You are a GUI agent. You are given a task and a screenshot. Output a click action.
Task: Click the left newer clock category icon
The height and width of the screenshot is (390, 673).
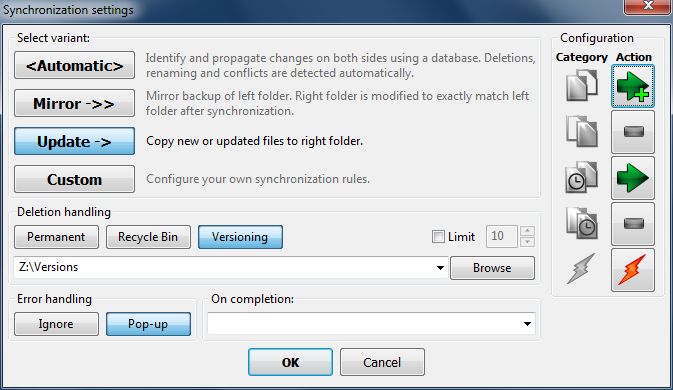pos(582,178)
